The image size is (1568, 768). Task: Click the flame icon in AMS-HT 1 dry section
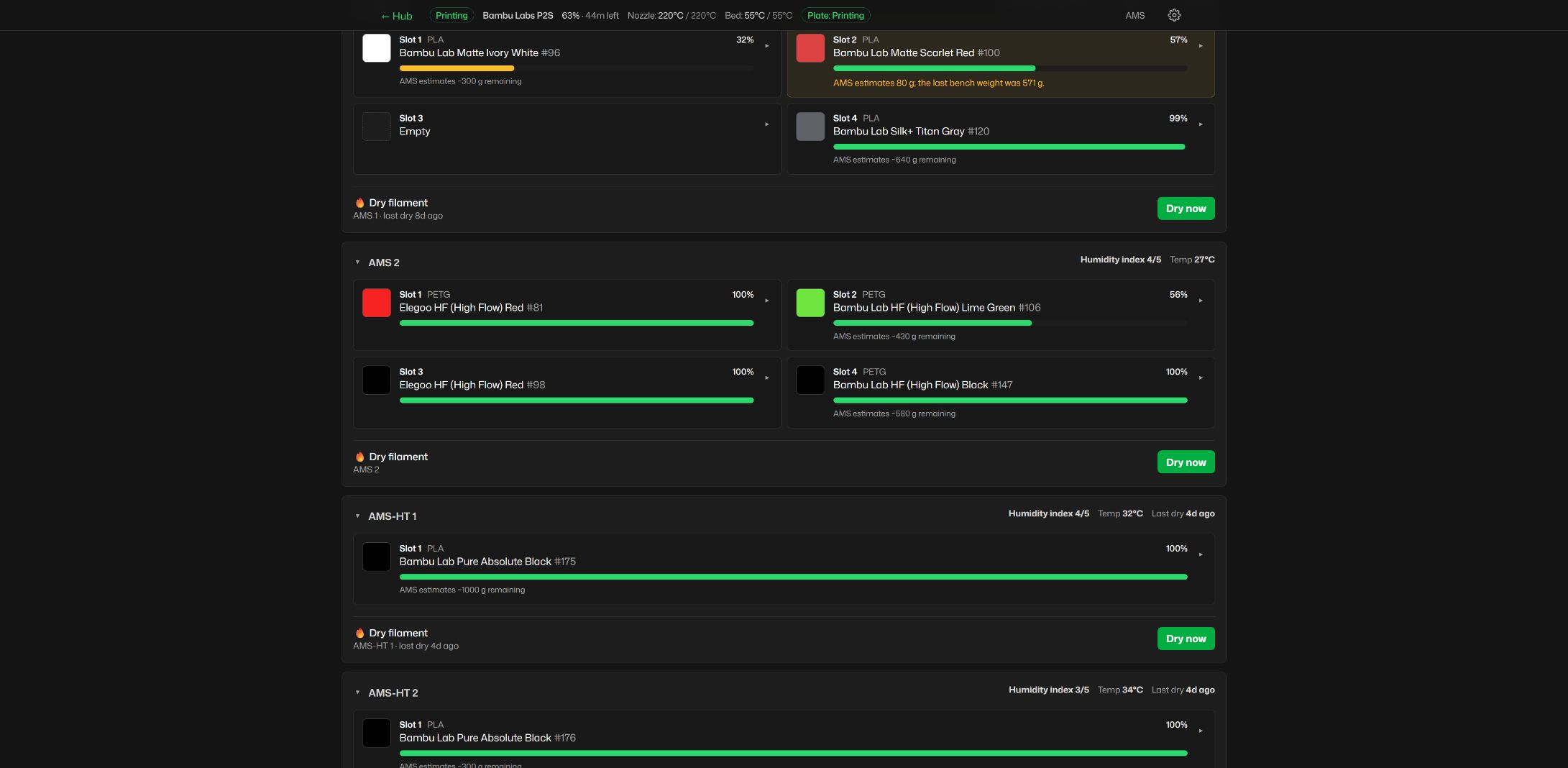click(359, 633)
